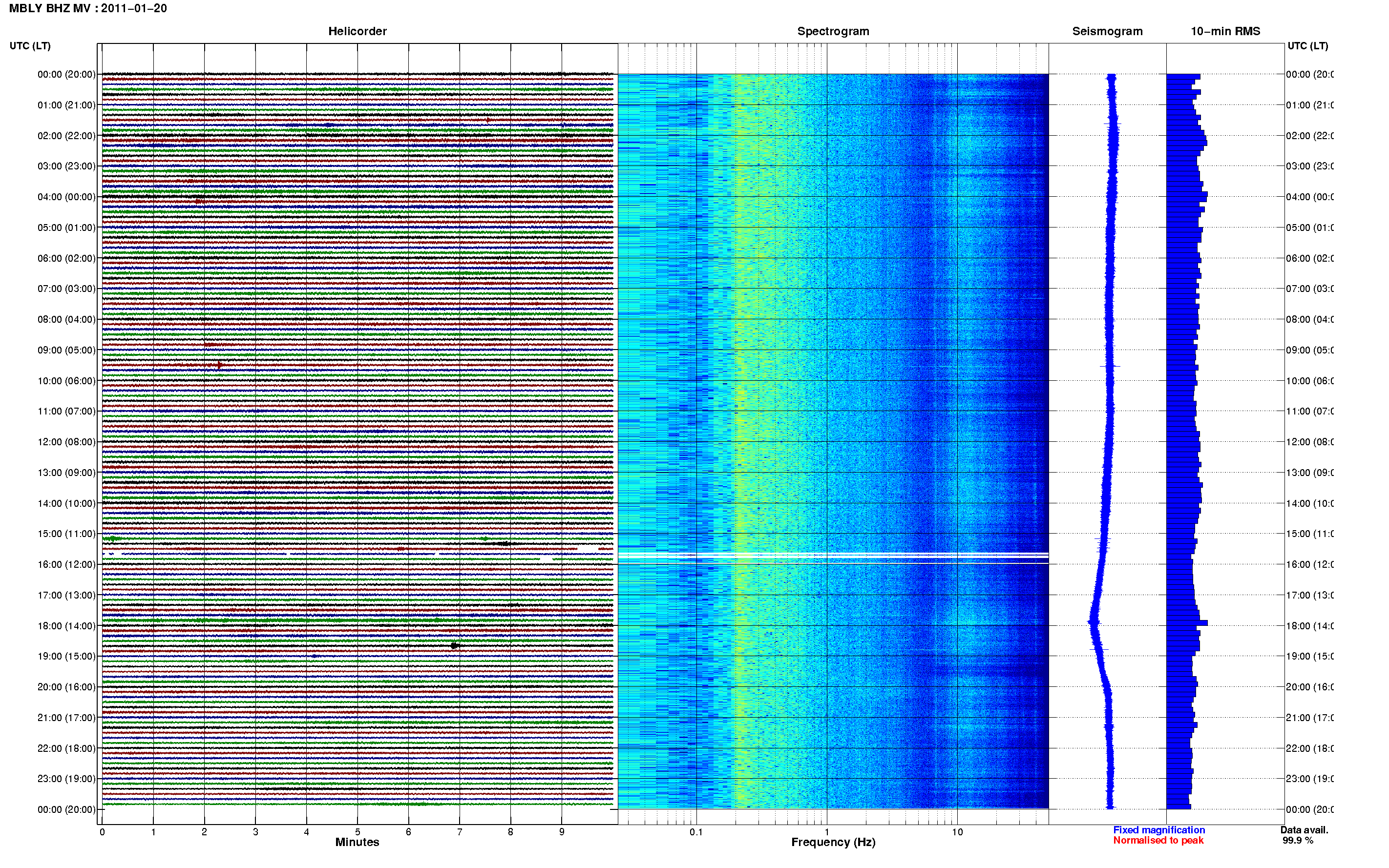Click the '23:00 (19:00)' helicorder time label
1389x868 pixels.
click(x=66, y=779)
